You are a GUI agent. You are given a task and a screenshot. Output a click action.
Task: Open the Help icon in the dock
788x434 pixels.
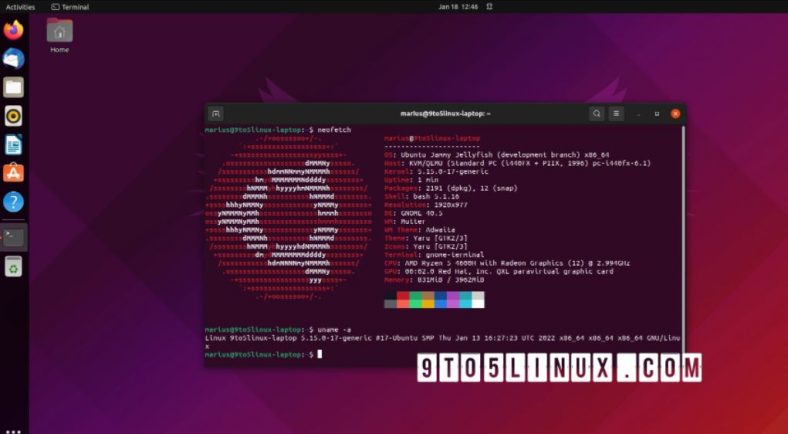pyautogui.click(x=14, y=202)
